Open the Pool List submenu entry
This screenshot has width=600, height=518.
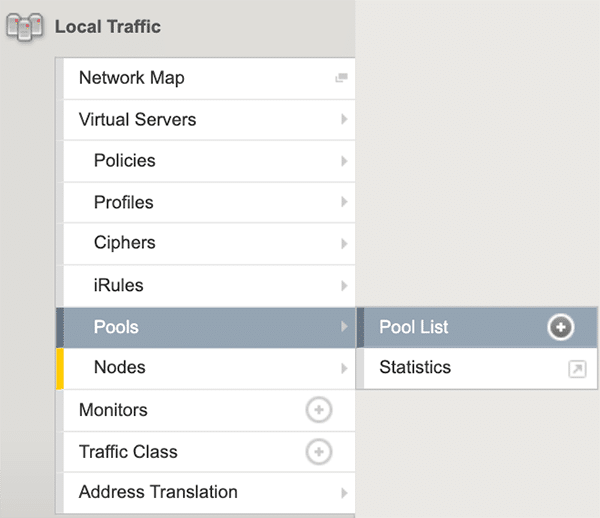[x=414, y=327]
